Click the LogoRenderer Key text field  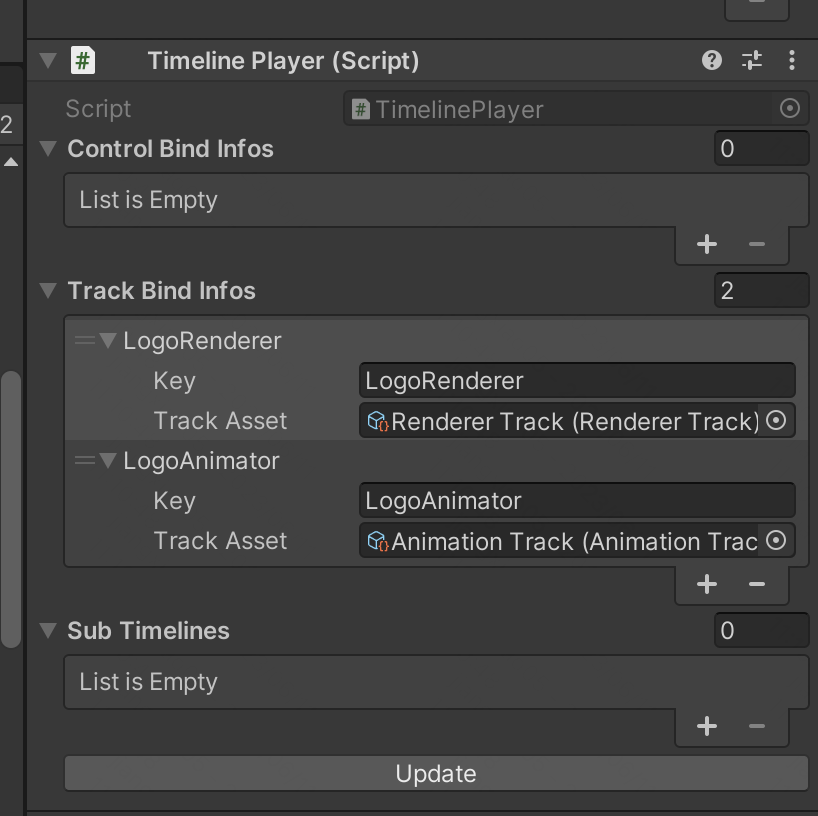point(576,381)
